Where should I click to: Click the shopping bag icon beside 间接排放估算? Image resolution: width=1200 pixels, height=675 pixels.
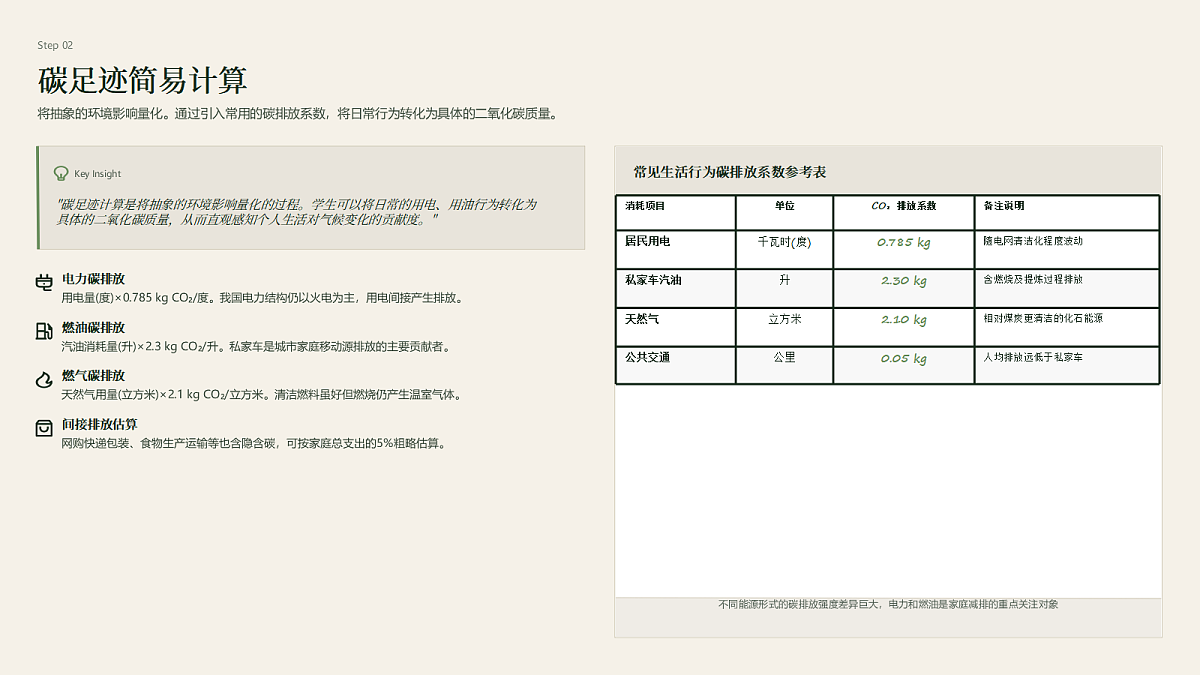pyautogui.click(x=44, y=428)
